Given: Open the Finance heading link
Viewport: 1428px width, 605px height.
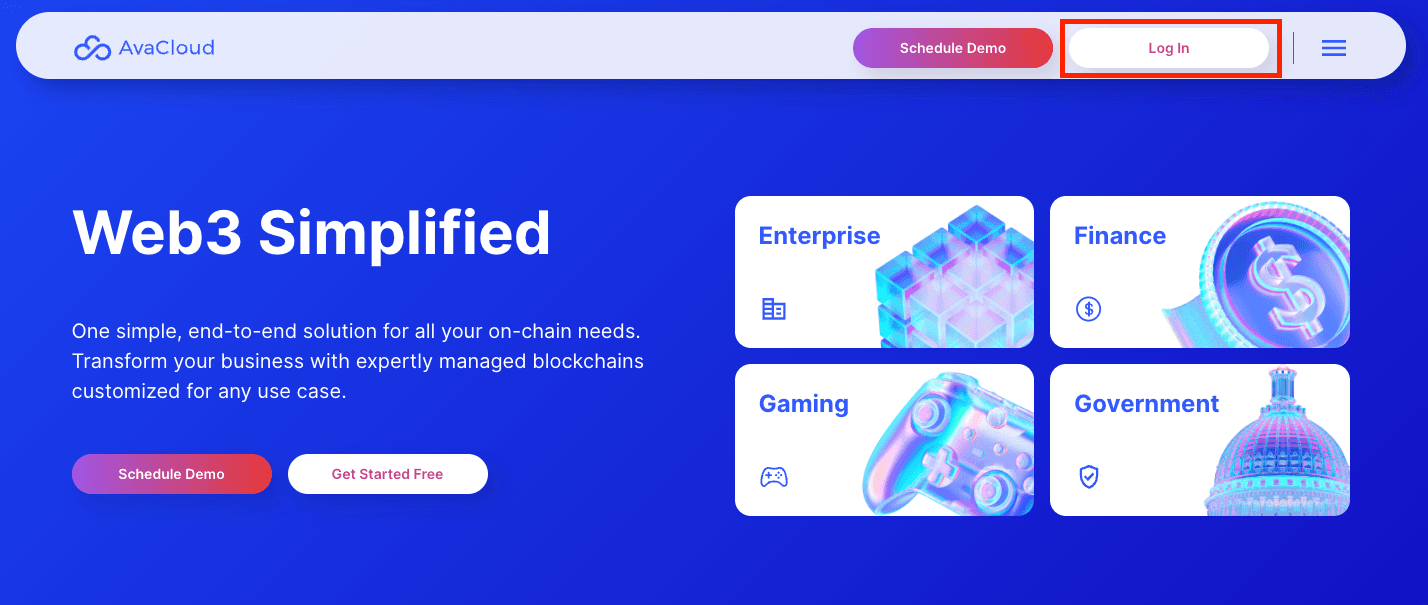Looking at the screenshot, I should point(1119,236).
